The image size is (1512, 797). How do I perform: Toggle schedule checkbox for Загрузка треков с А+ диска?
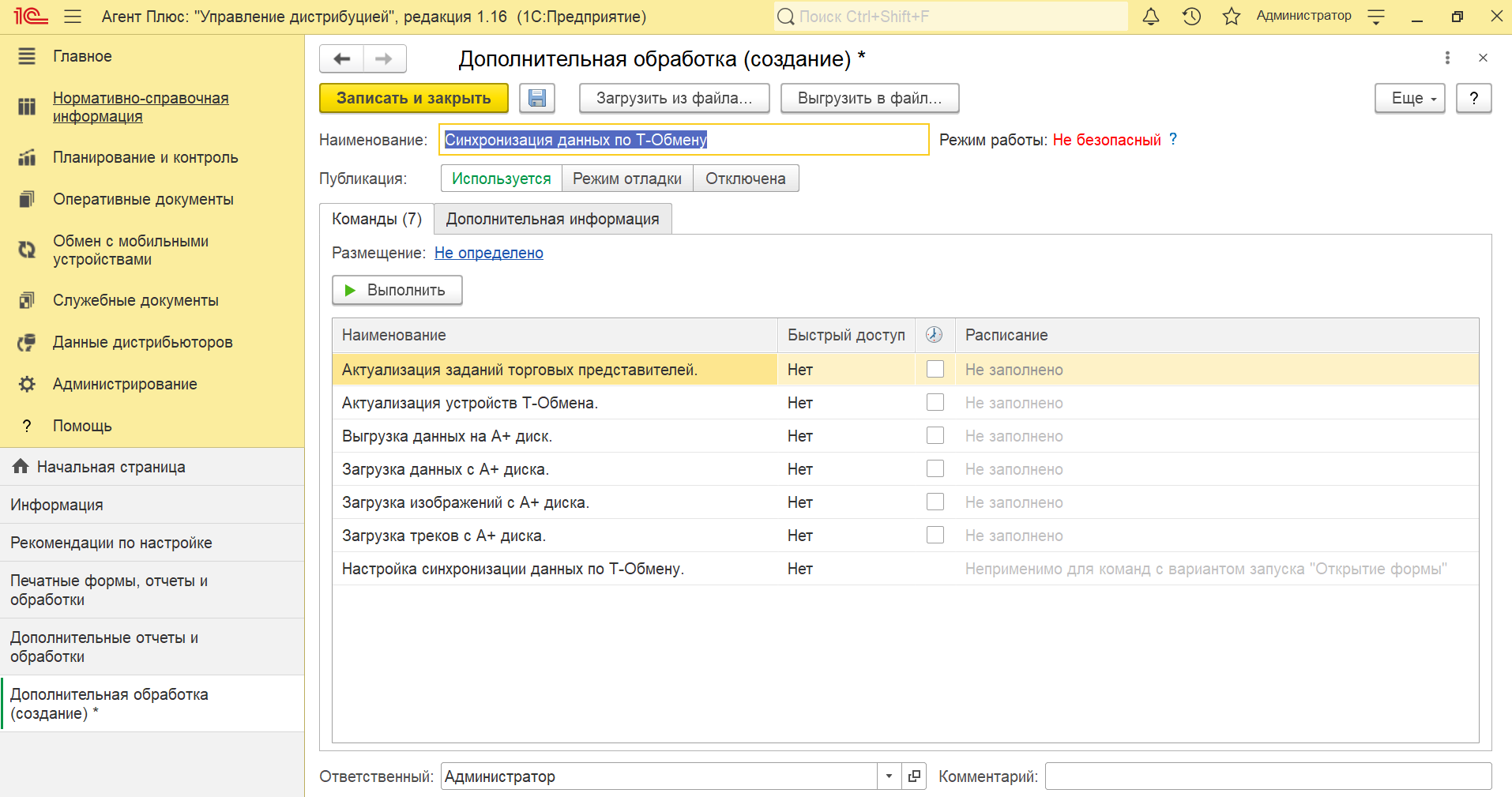935,535
